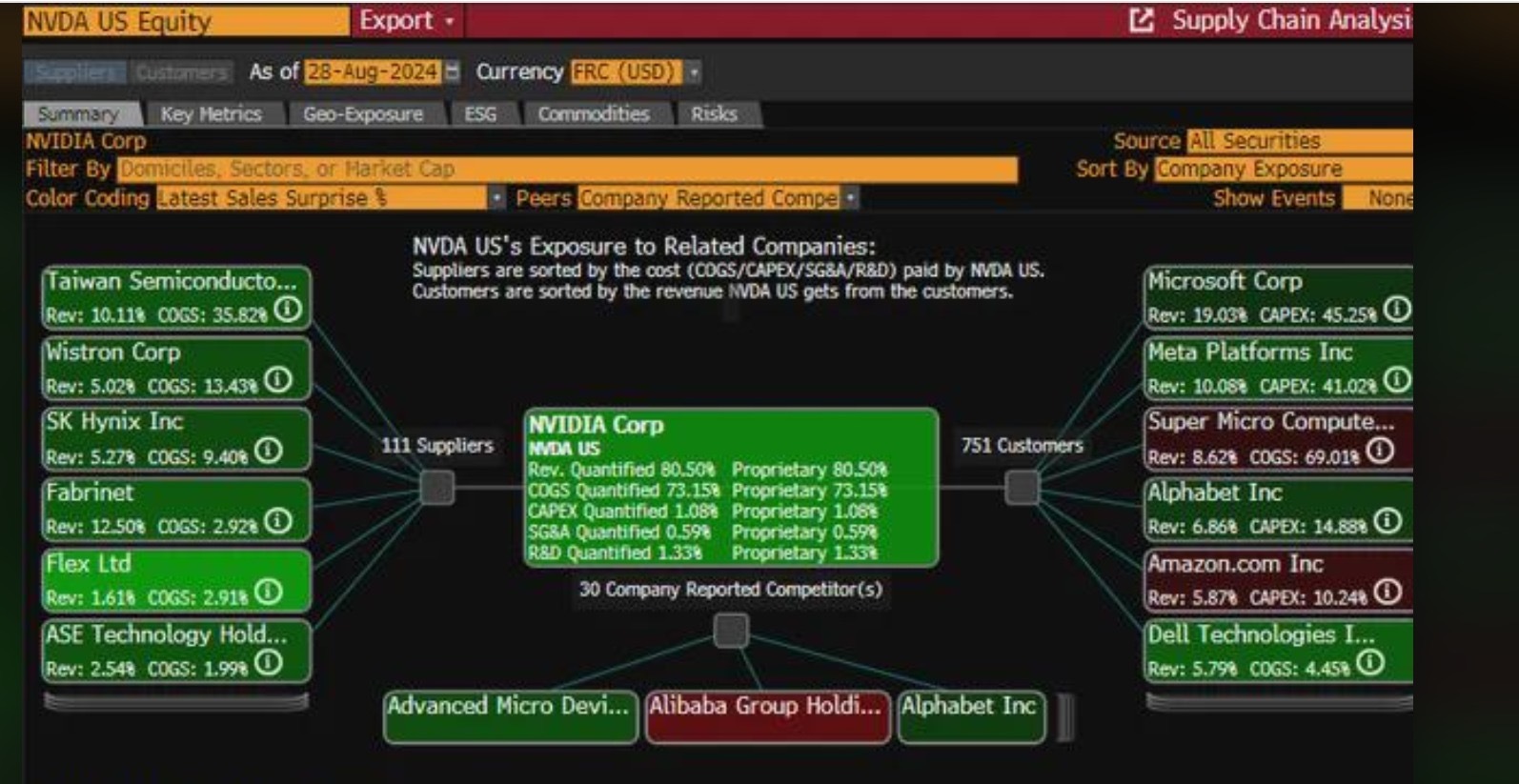Select the Microsoft Corp customer card
Screen dimensions: 1519x784
[x=1279, y=297]
